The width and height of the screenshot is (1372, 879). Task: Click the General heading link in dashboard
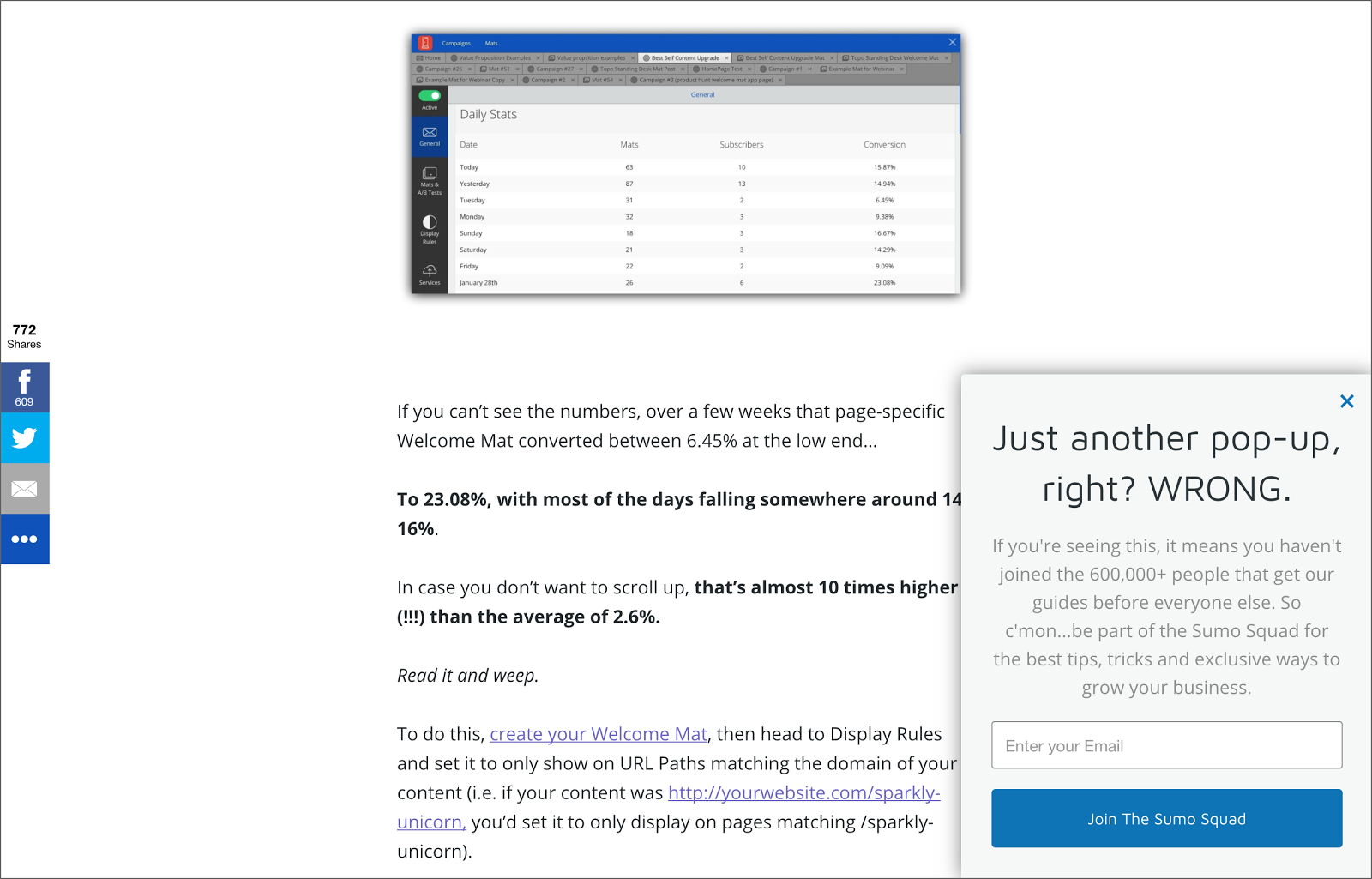pyautogui.click(x=703, y=95)
